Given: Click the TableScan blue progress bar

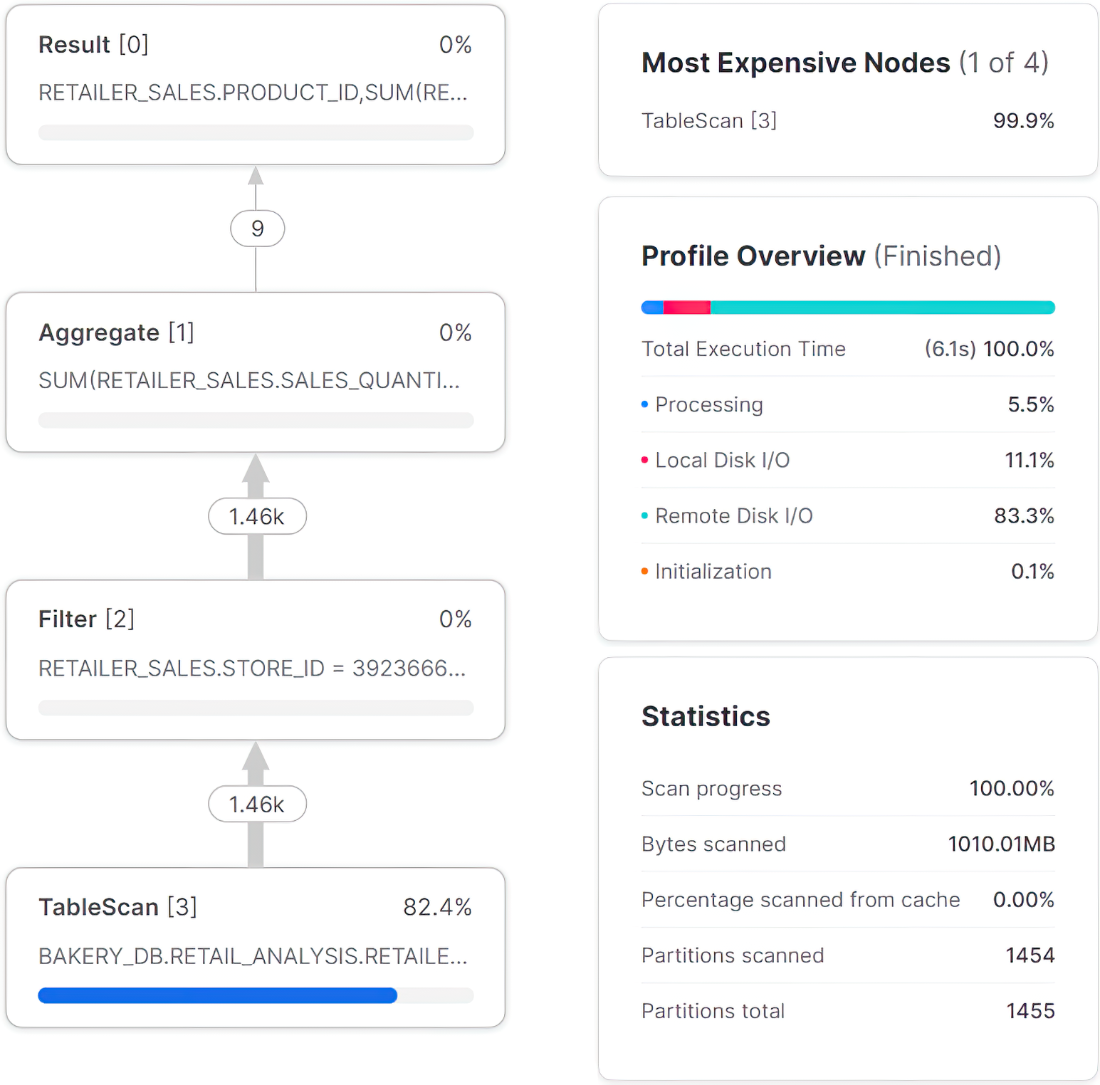Looking at the screenshot, I should pyautogui.click(x=217, y=995).
